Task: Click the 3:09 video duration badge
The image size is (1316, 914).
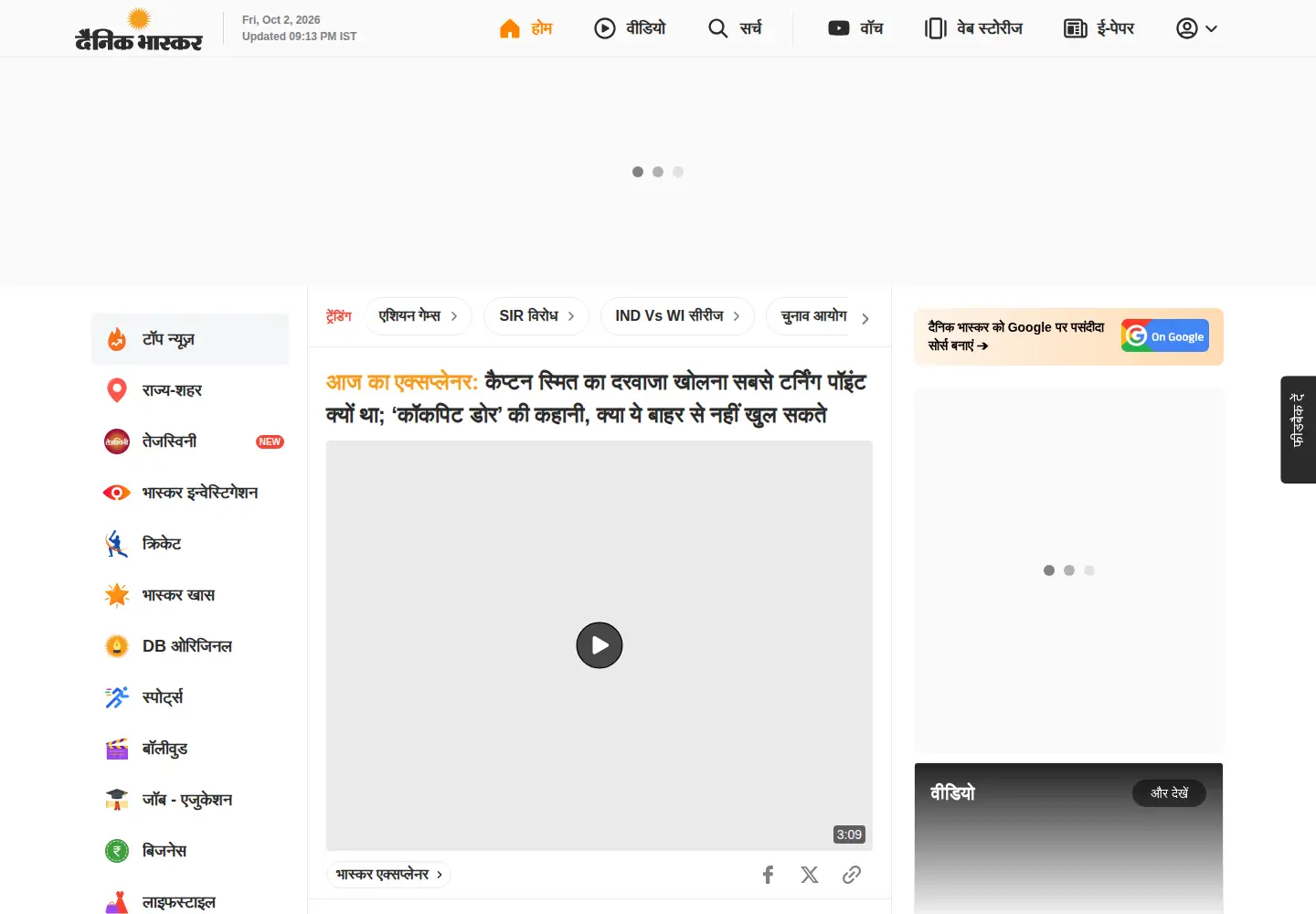Action: 849,834
